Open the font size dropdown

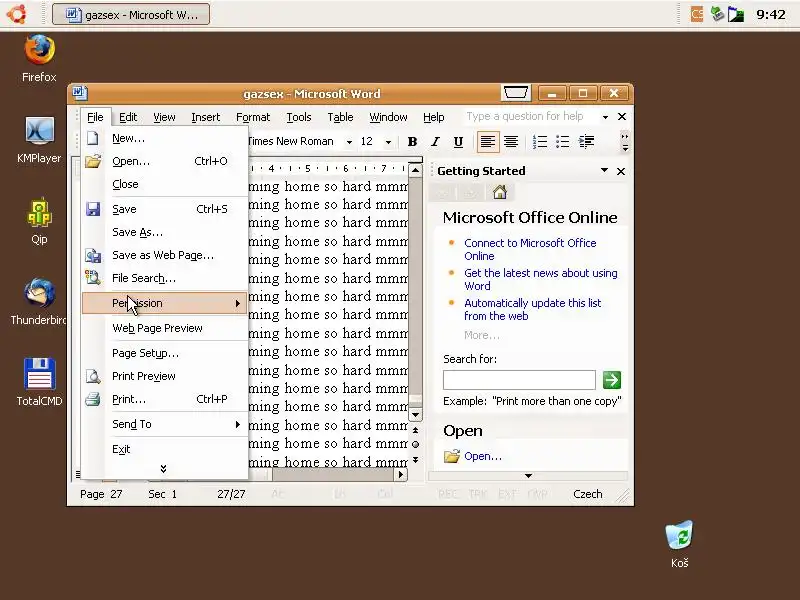(388, 142)
